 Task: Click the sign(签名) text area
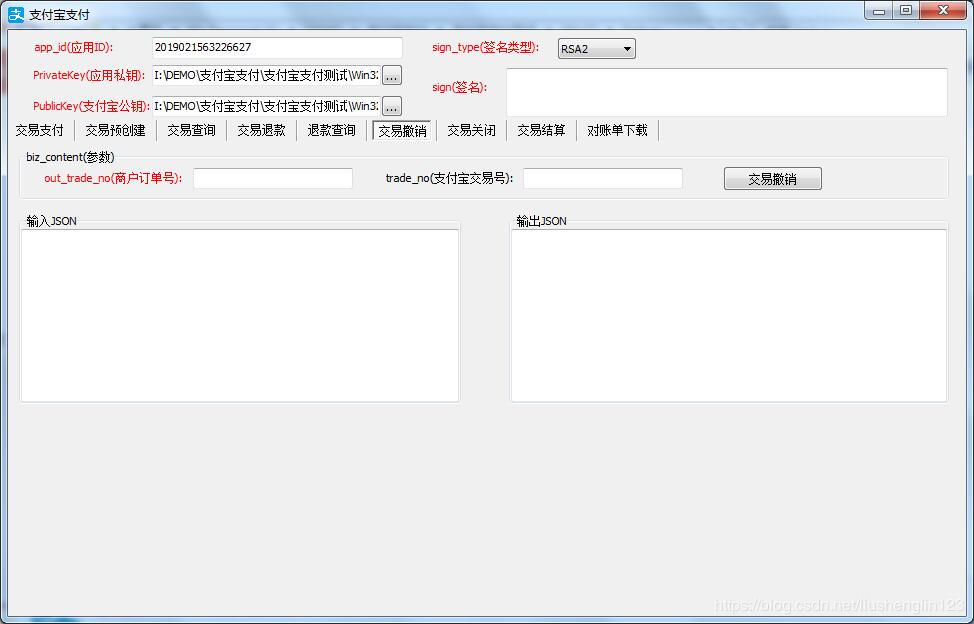pos(727,92)
